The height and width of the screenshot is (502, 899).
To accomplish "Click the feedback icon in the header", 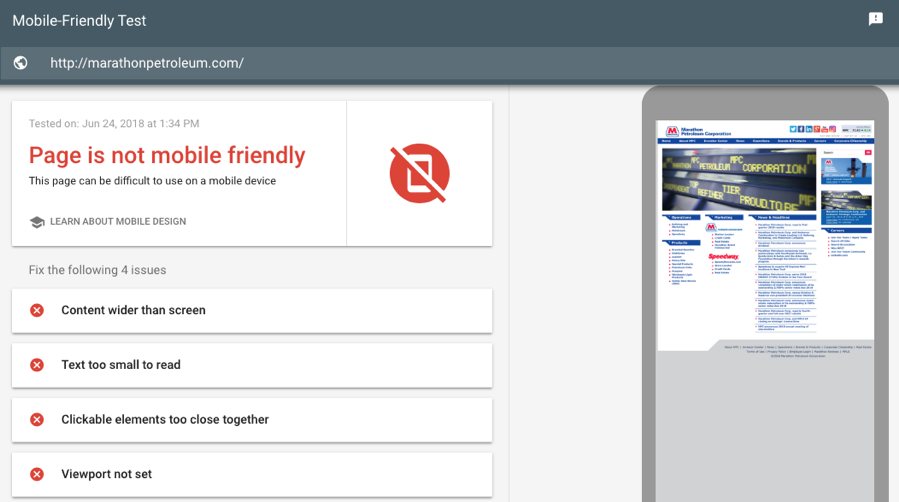I will tap(875, 19).
